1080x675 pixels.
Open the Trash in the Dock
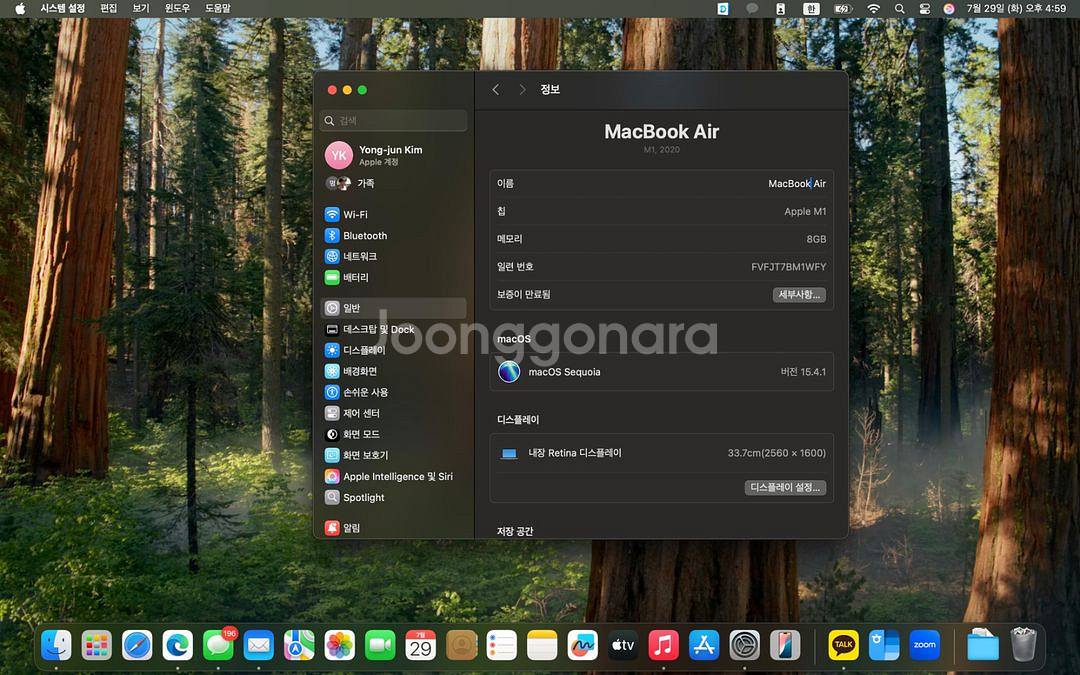coord(1024,645)
